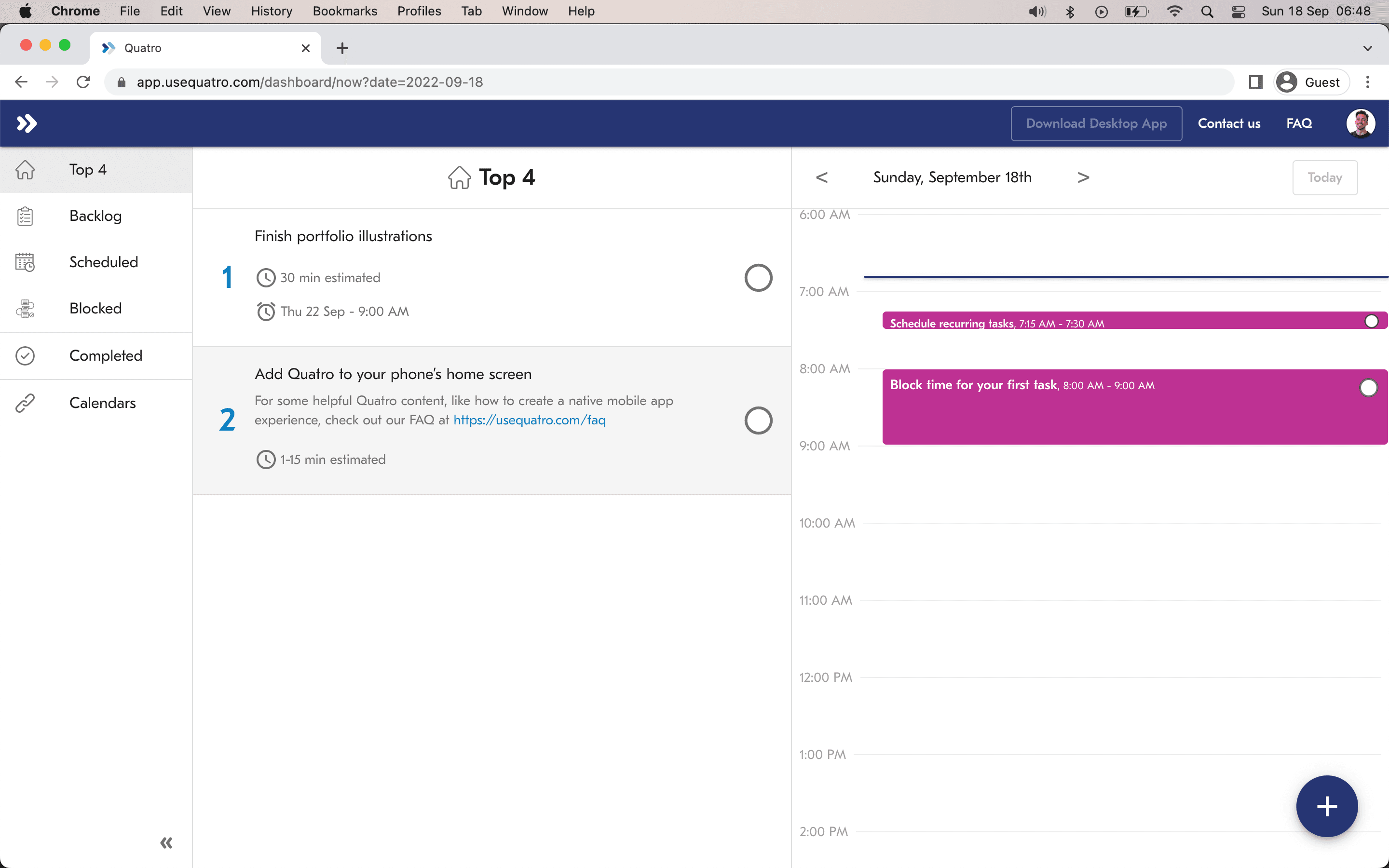The height and width of the screenshot is (868, 1389).
Task: Navigate to Scheduled tasks
Action: 103,262
